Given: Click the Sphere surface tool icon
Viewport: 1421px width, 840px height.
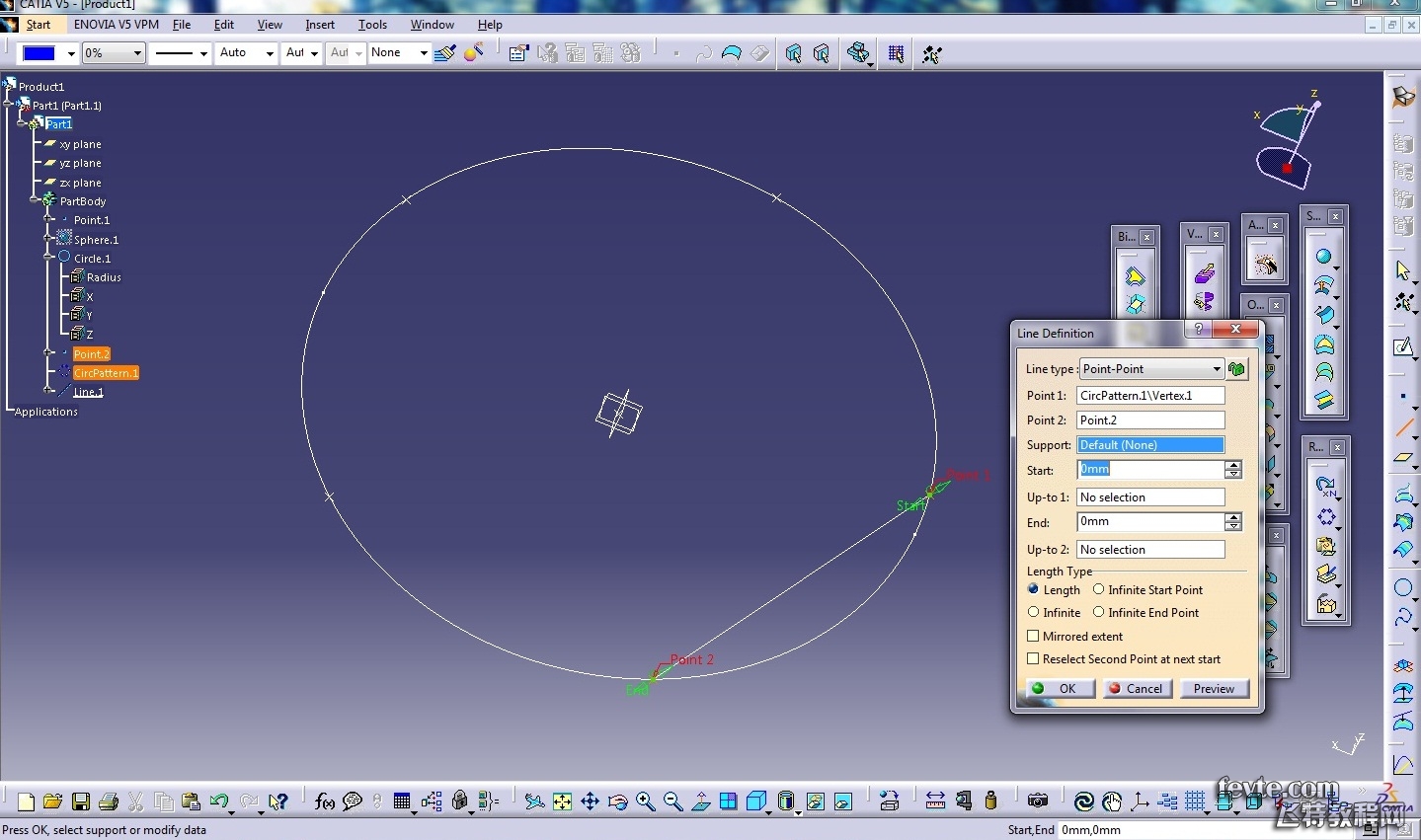Looking at the screenshot, I should [x=1323, y=258].
